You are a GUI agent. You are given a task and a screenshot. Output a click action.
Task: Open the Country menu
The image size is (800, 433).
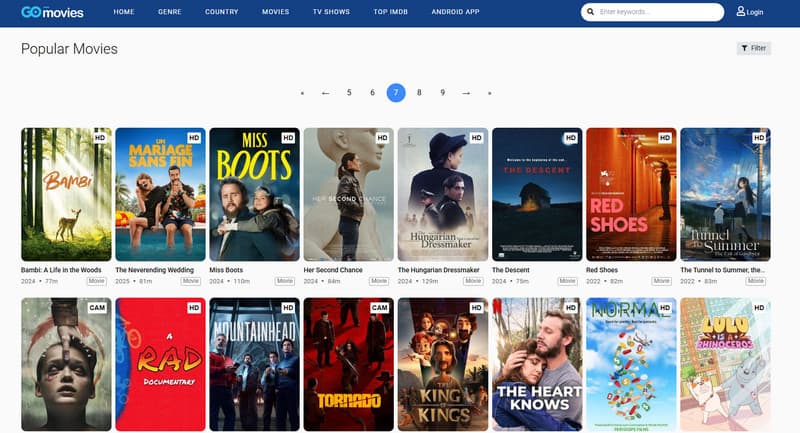(221, 12)
